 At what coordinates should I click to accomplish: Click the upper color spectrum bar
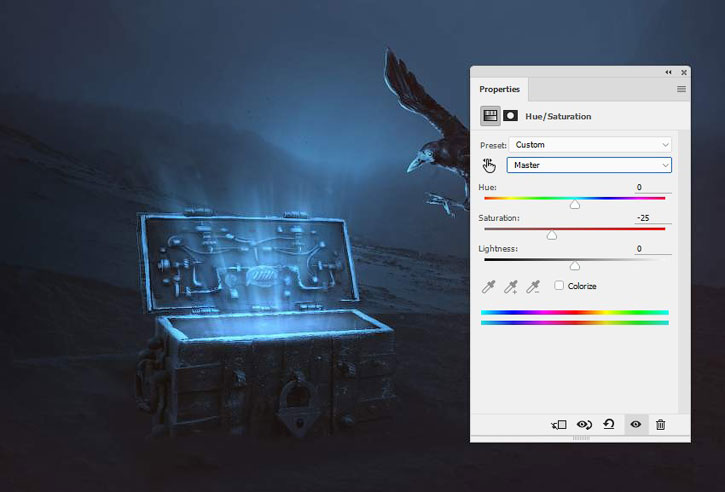coord(575,313)
